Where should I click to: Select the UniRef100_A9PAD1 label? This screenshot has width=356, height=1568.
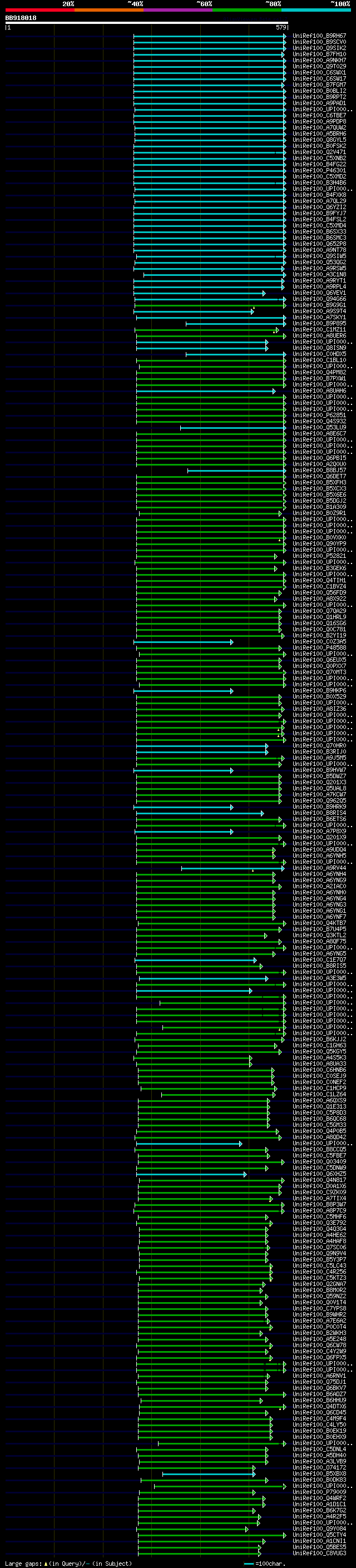[x=319, y=103]
